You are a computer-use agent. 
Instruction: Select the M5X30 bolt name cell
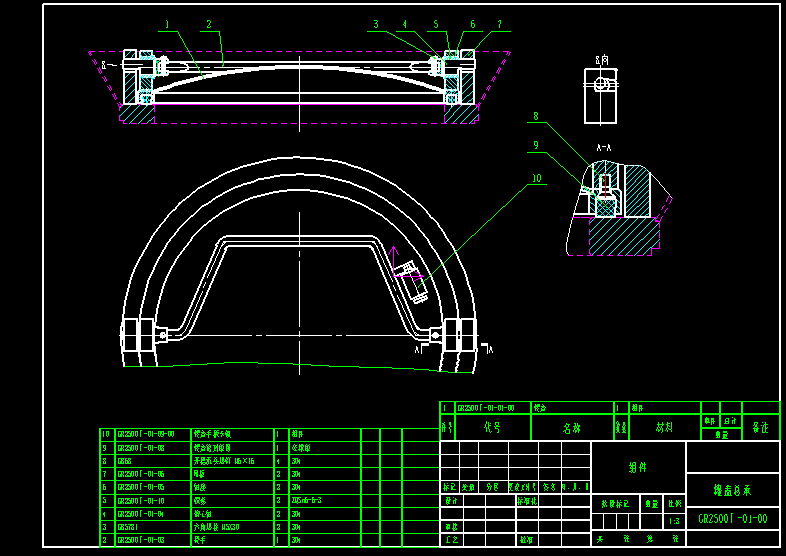pos(232,527)
